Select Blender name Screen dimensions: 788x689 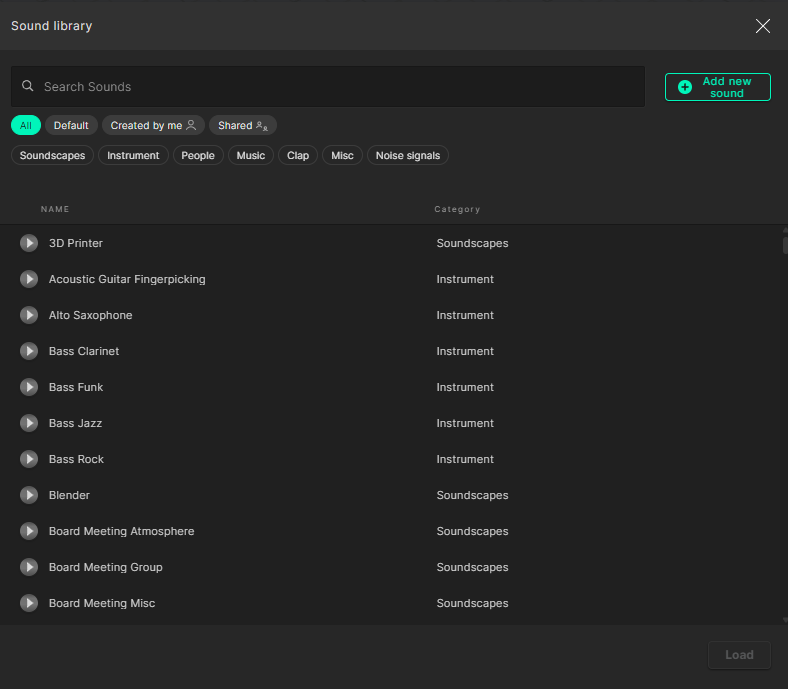coord(69,496)
